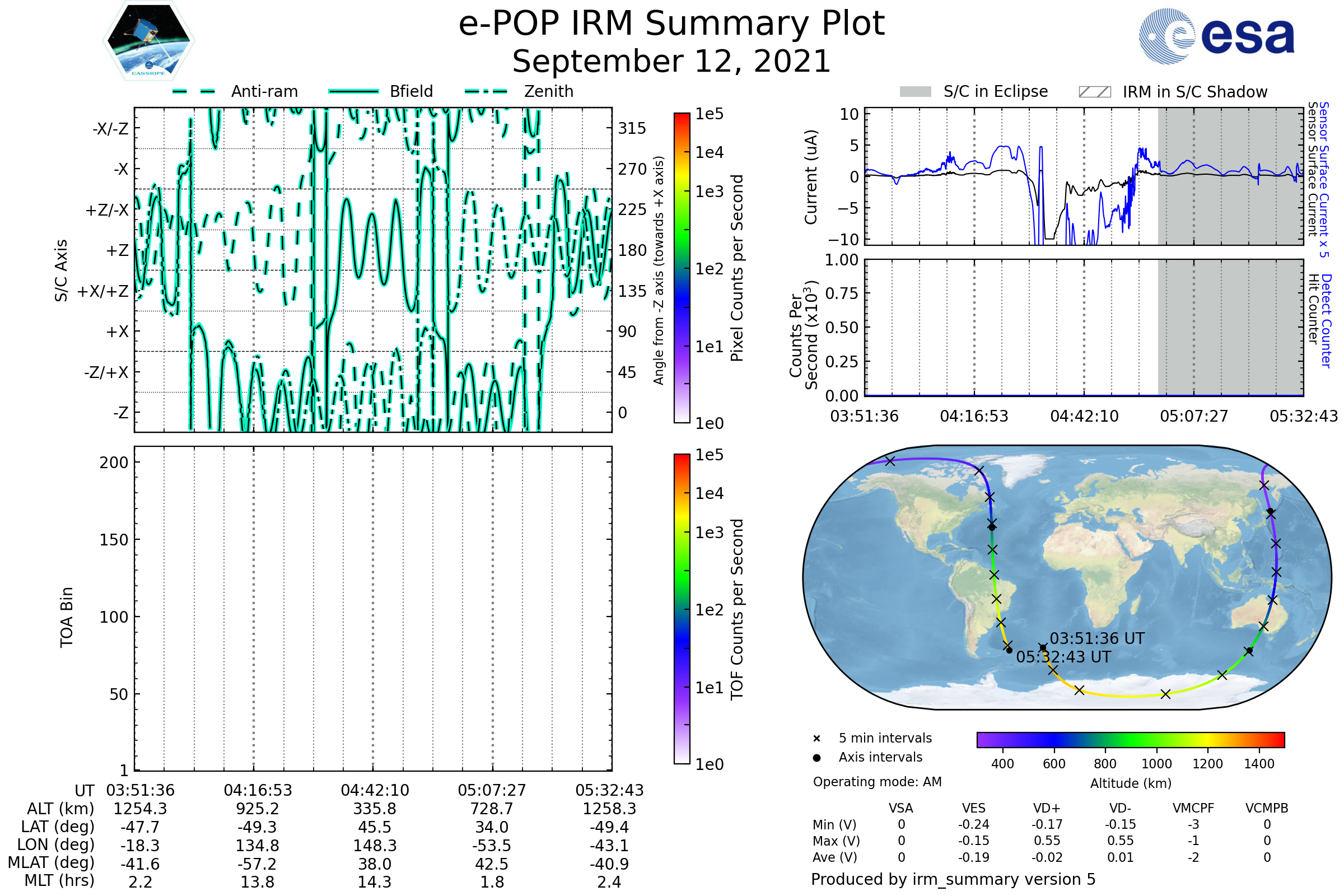
Task: Click the e-POP IRM Summary Plot title
Action: click(x=671, y=24)
